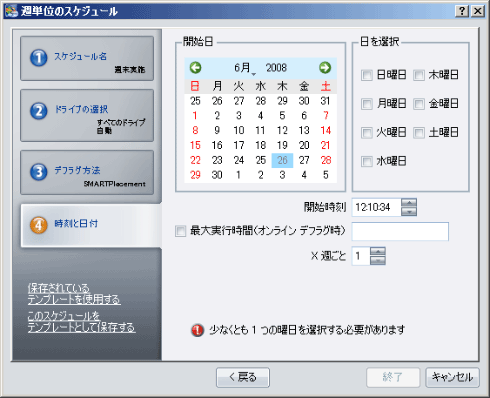Select June 14 in calendar
The height and width of the screenshot is (398, 490).
[x=326, y=130]
